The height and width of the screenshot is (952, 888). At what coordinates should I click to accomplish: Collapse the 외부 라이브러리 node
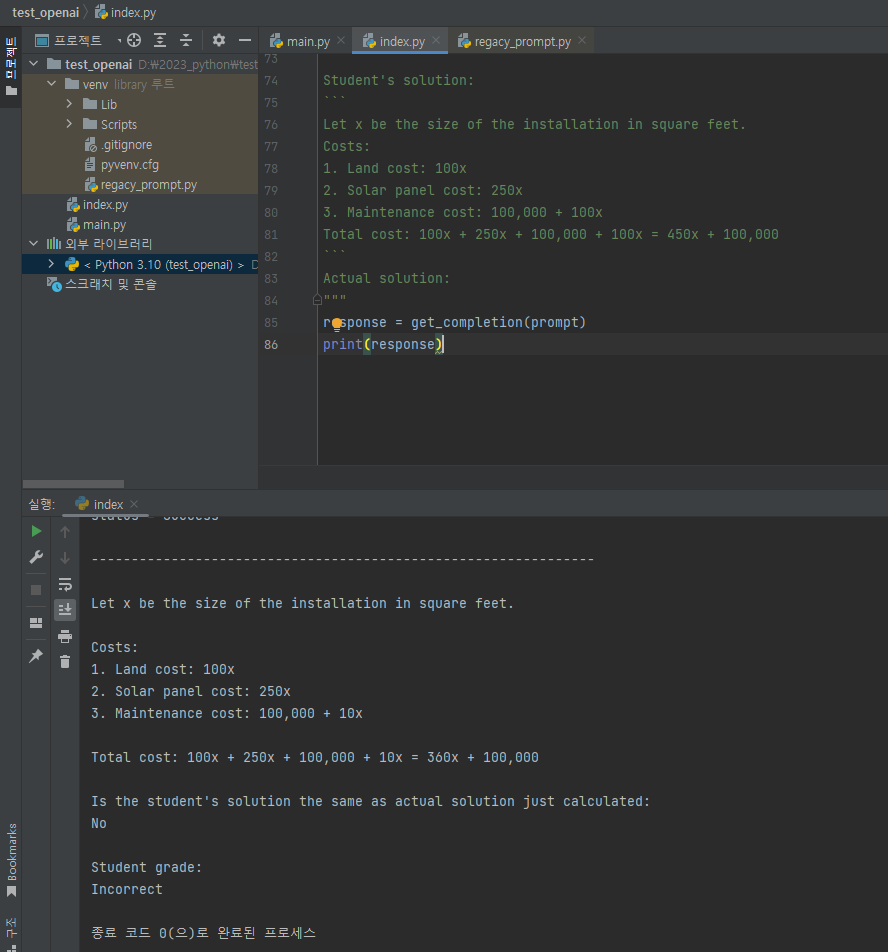tap(34, 244)
